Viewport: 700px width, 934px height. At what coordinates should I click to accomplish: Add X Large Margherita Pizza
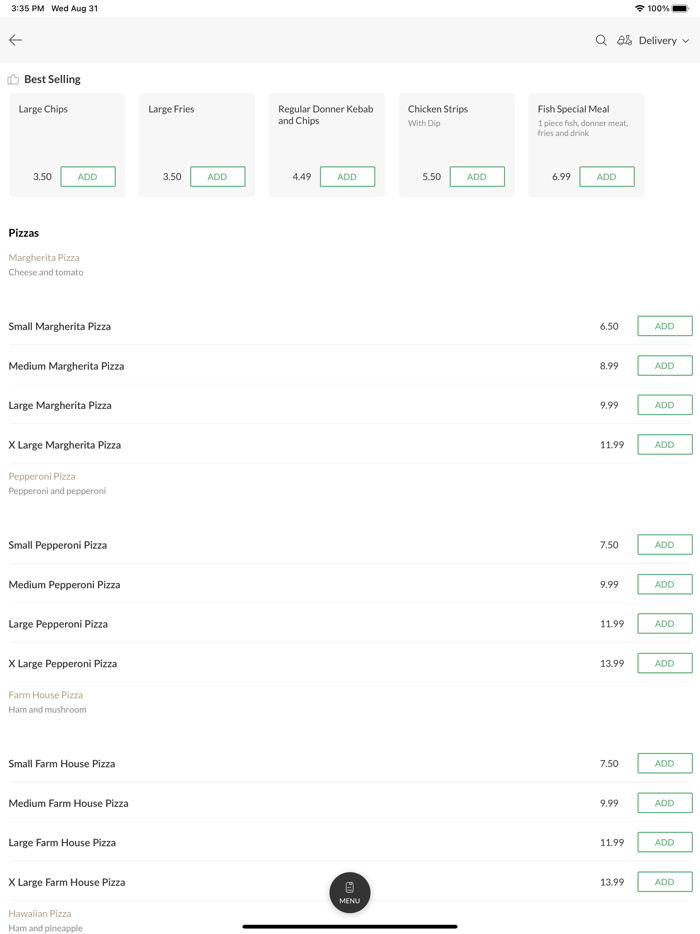tap(664, 445)
